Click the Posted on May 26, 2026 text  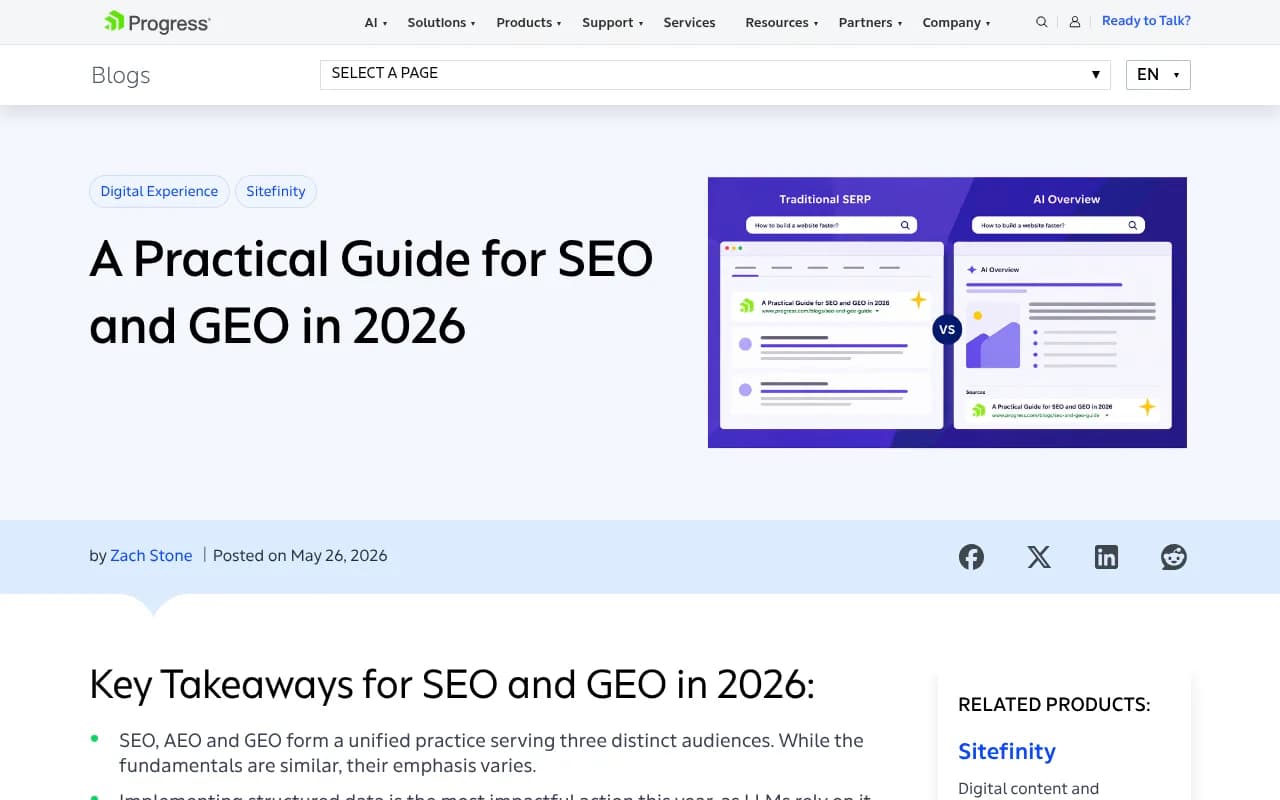point(300,556)
